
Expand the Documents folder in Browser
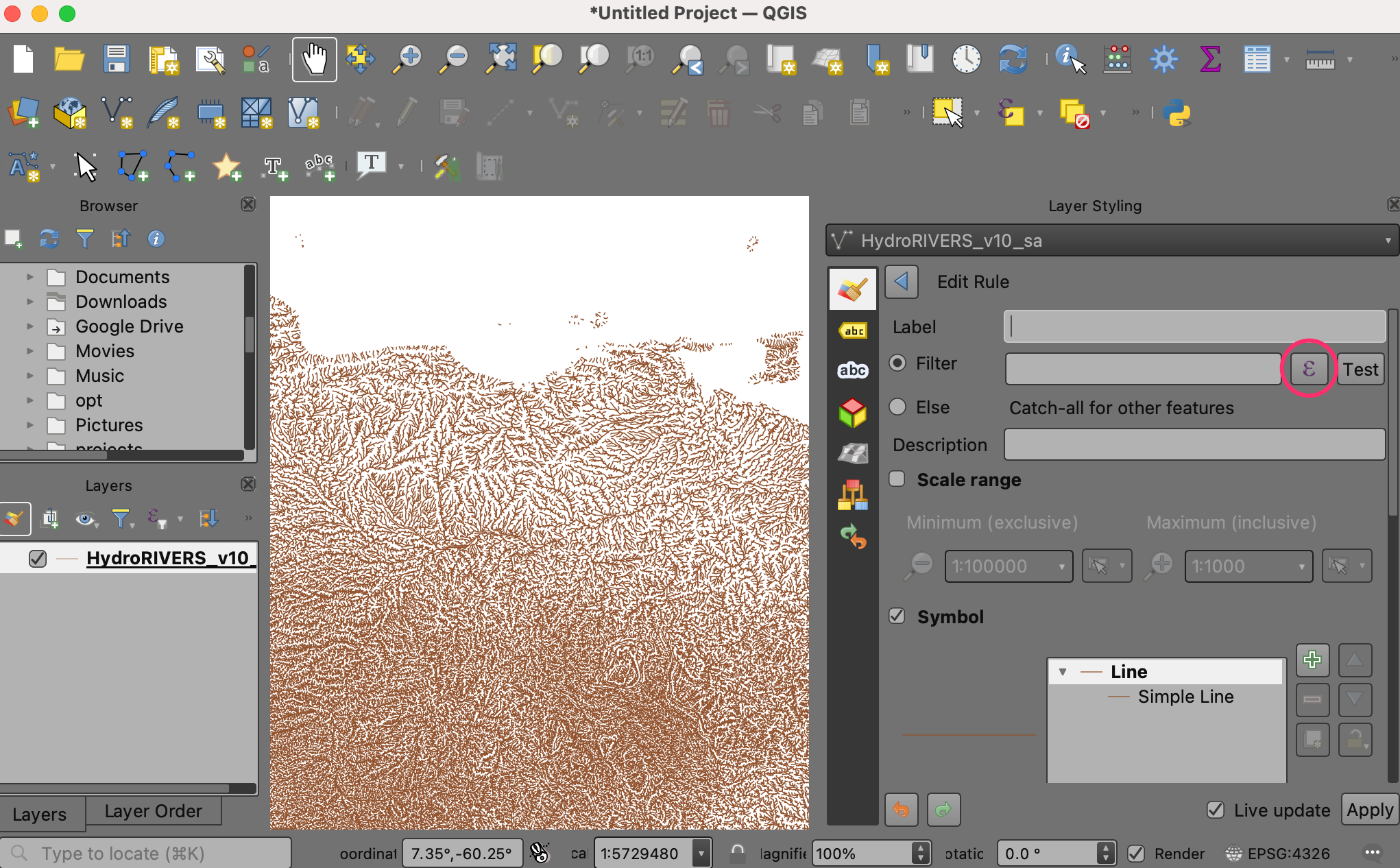click(29, 277)
